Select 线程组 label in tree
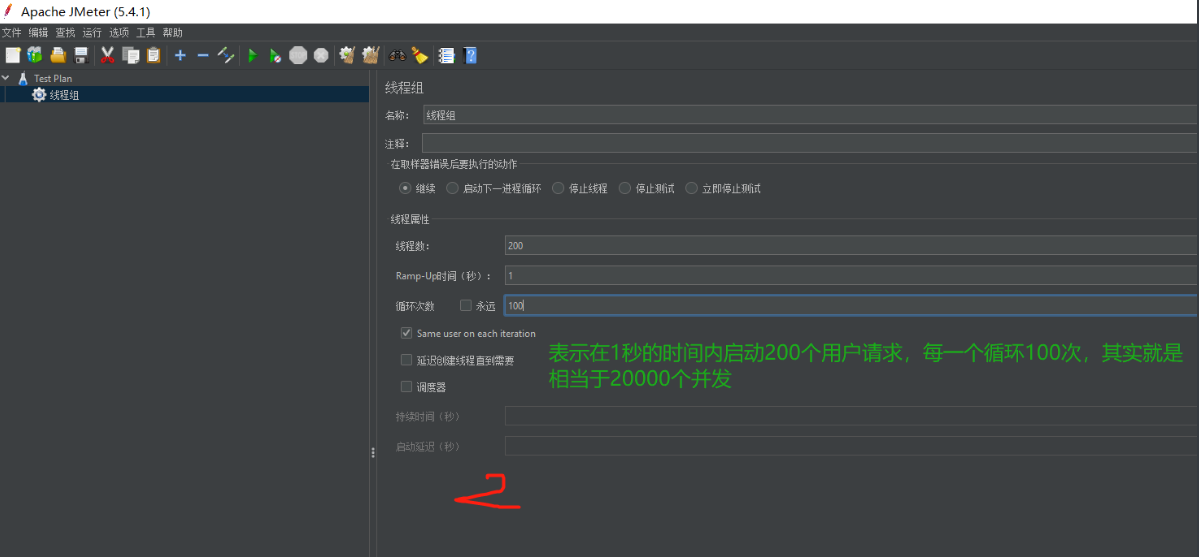Image resolution: width=1199 pixels, height=557 pixels. point(64,95)
